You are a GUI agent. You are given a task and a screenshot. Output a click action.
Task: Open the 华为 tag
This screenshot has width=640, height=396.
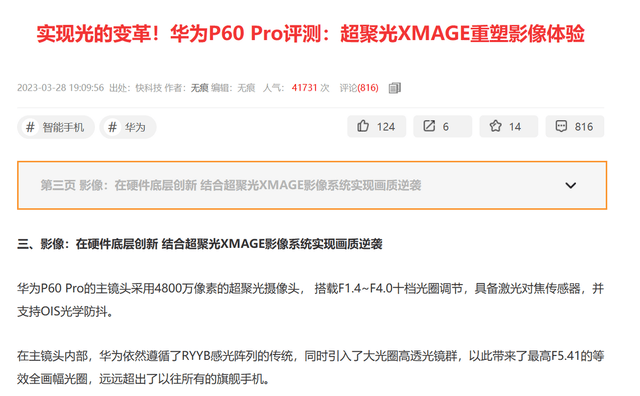tap(128, 127)
